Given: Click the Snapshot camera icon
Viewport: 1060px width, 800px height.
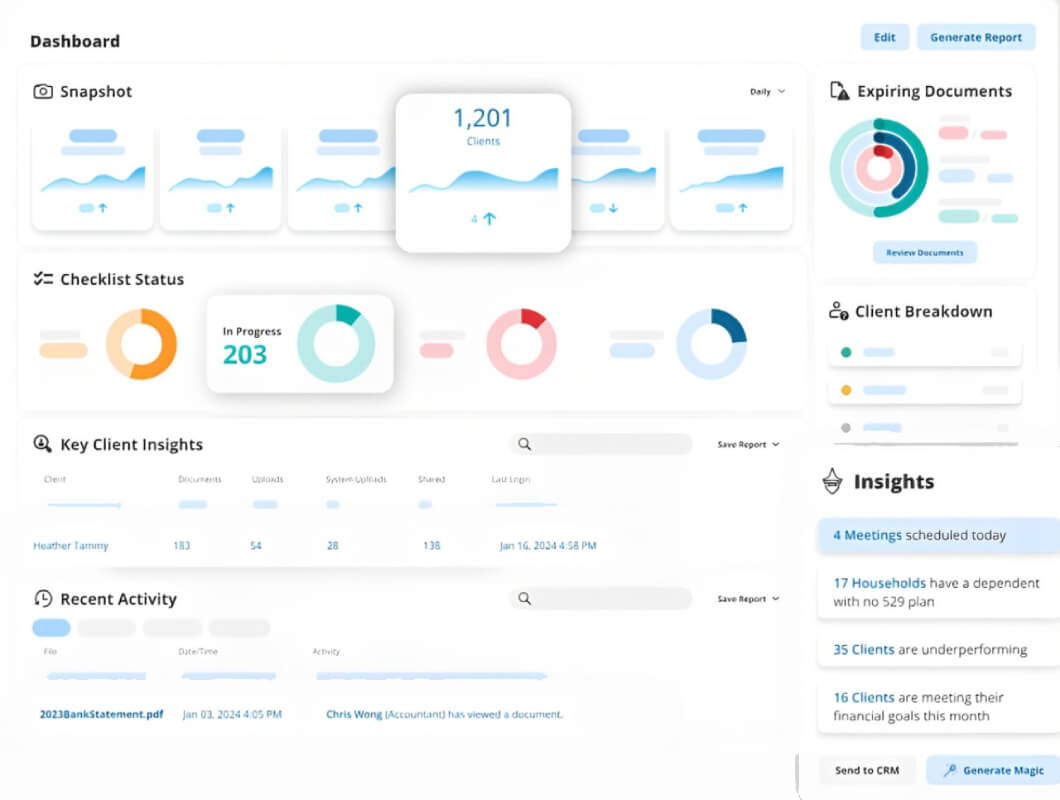Looking at the screenshot, I should 43,91.
